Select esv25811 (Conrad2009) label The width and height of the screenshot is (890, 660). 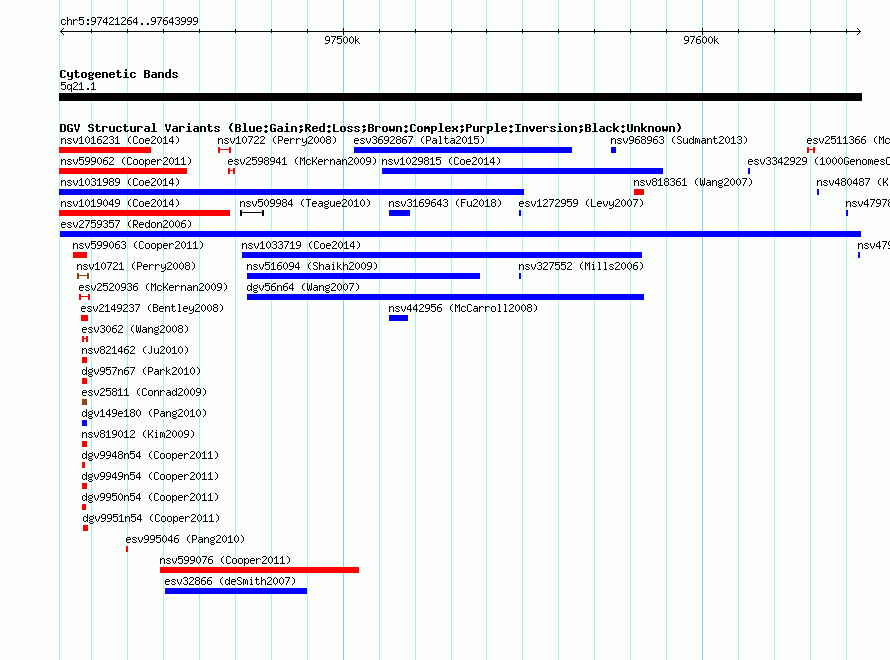pyautogui.click(x=144, y=392)
